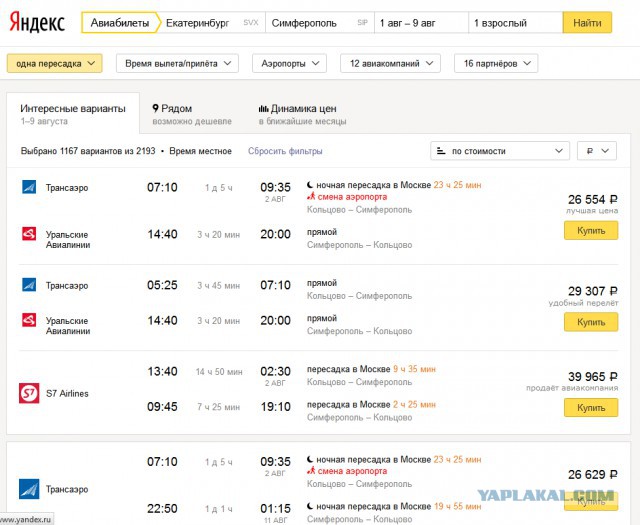
Task: Click the Найти search button
Action: click(587, 23)
